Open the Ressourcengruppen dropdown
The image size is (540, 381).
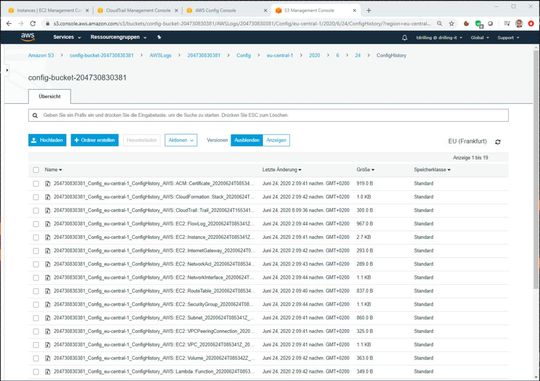(118, 37)
